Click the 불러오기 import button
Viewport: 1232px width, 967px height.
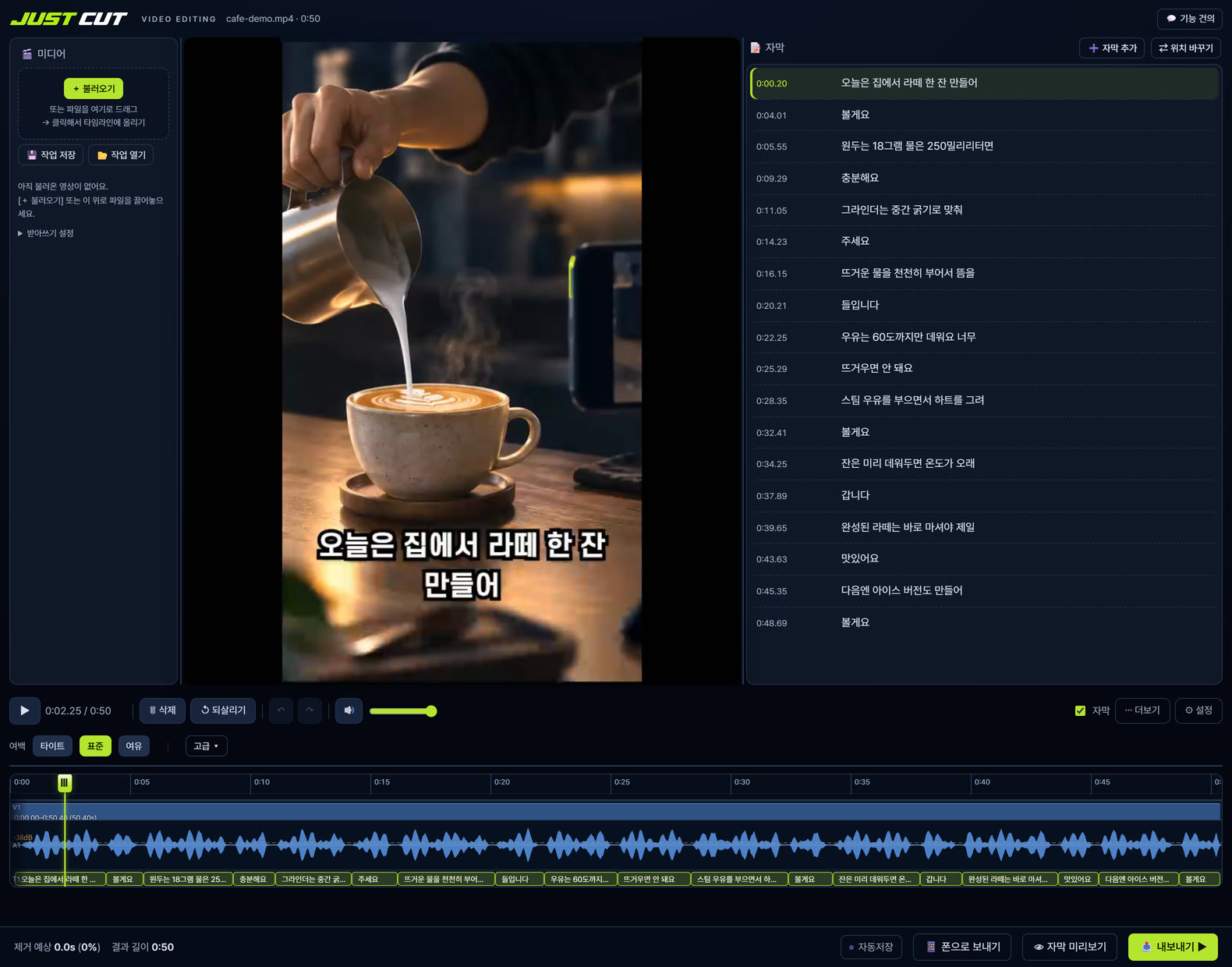tap(94, 89)
